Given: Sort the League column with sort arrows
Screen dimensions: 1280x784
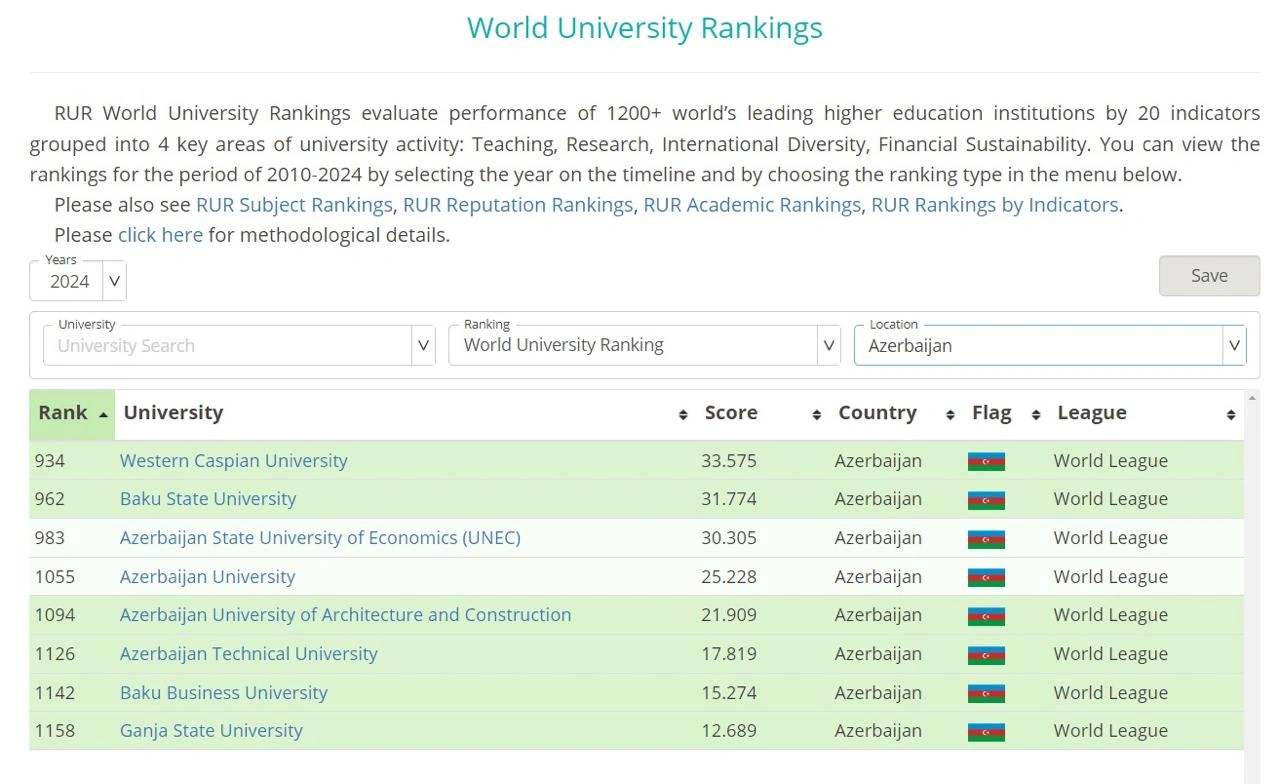Looking at the screenshot, I should click(x=1230, y=414).
